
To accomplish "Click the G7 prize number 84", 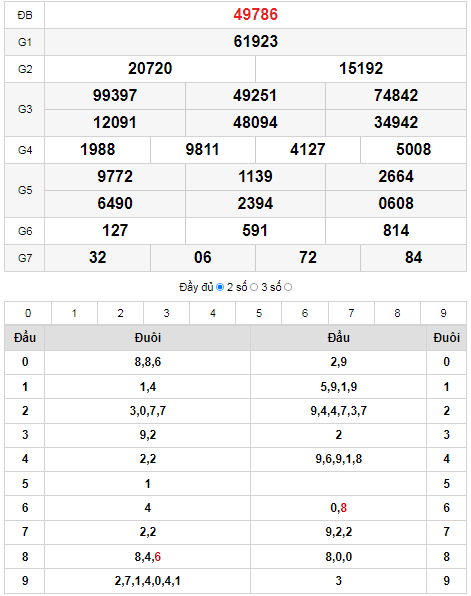I will [x=414, y=257].
